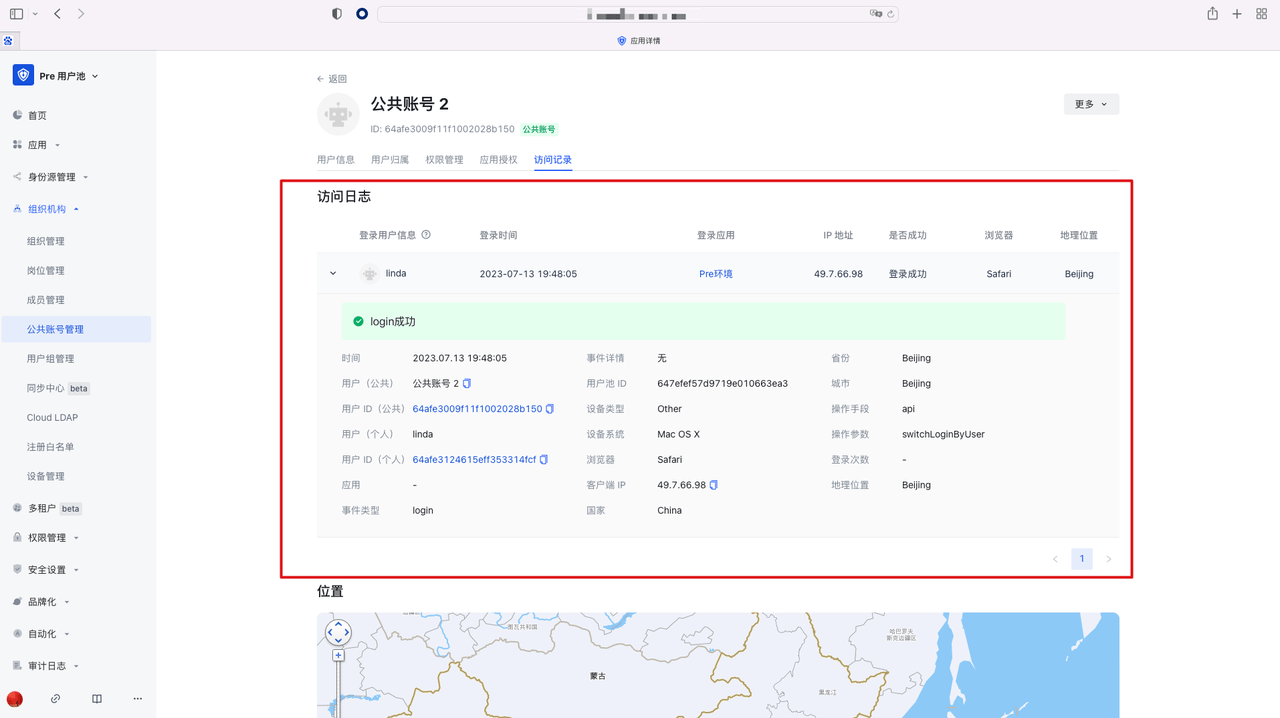Copy the personal user ID value
Screen dimensions: 1280x718
click(544, 460)
